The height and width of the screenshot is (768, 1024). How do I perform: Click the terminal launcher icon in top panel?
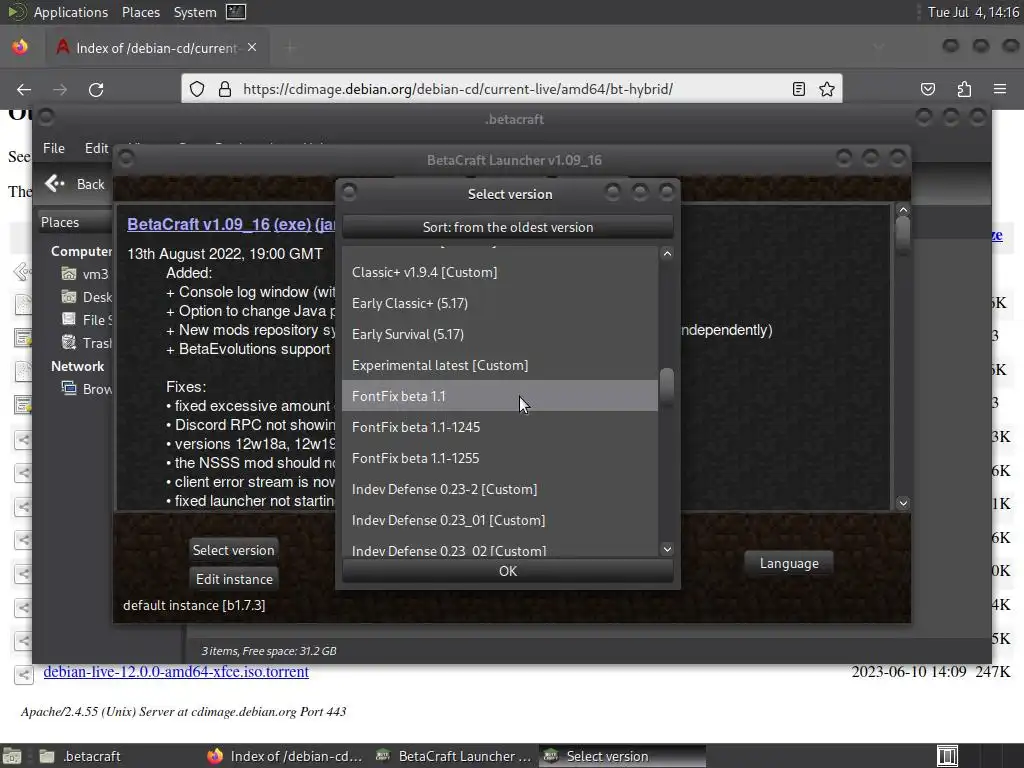(x=236, y=12)
